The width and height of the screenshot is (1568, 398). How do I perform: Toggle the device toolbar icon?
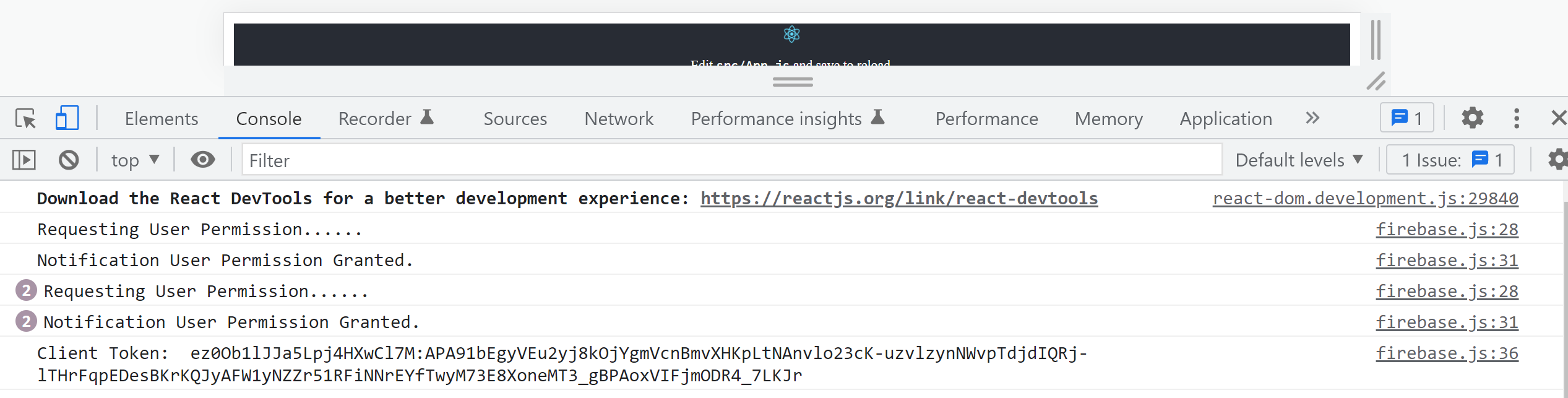67,118
